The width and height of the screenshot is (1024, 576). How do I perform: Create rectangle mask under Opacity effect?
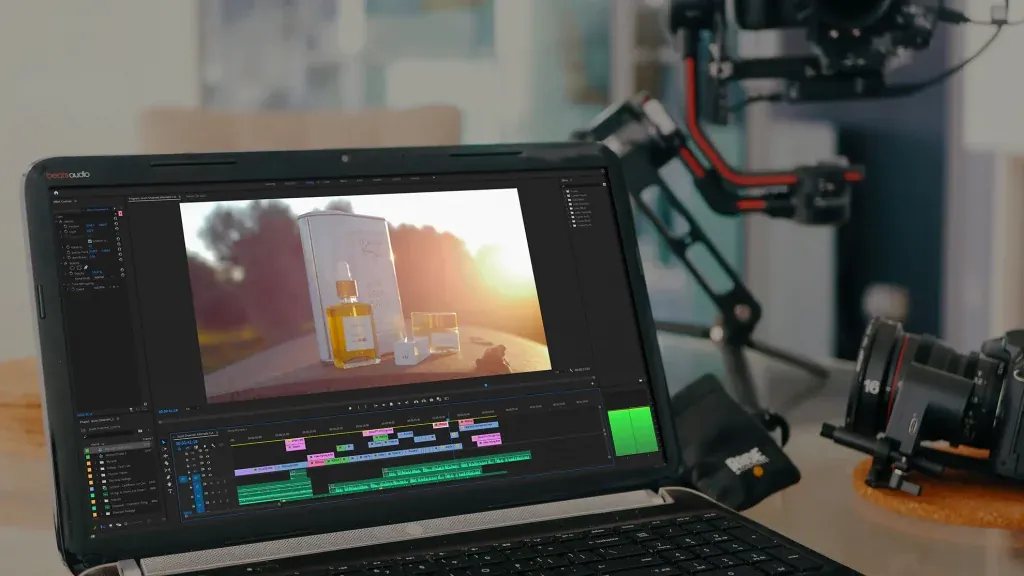pos(79,268)
